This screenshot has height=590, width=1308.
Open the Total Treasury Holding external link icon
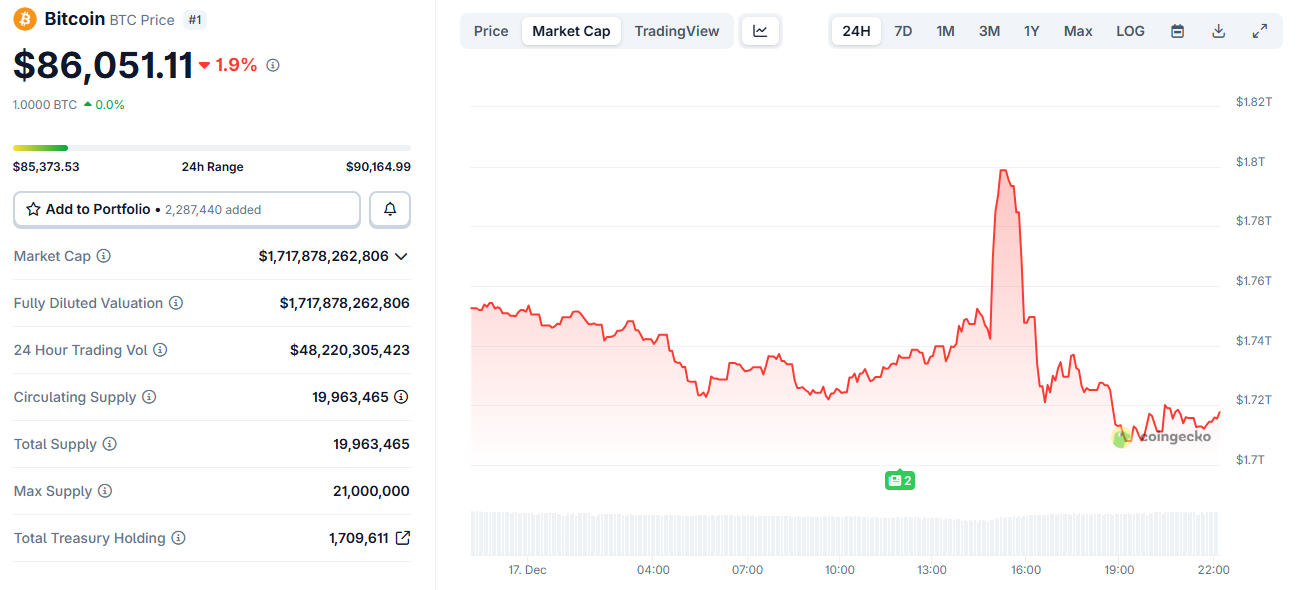[x=402, y=538]
